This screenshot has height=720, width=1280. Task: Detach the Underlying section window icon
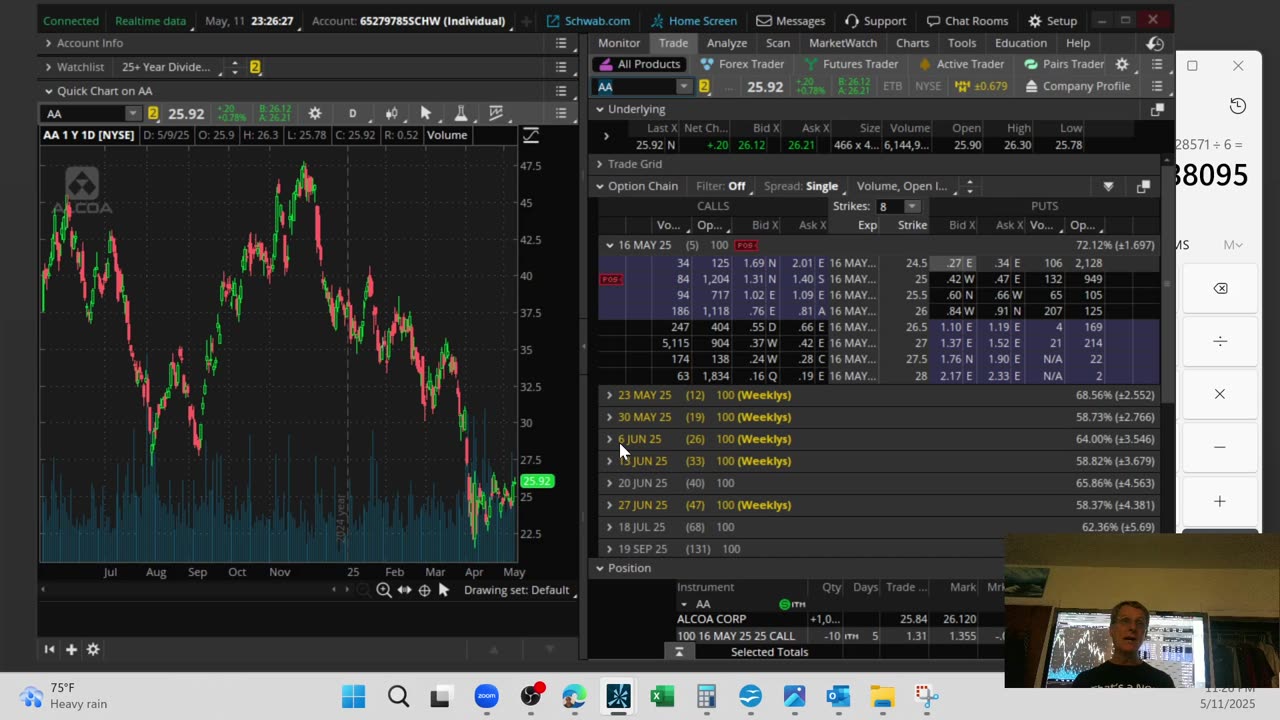1157,109
